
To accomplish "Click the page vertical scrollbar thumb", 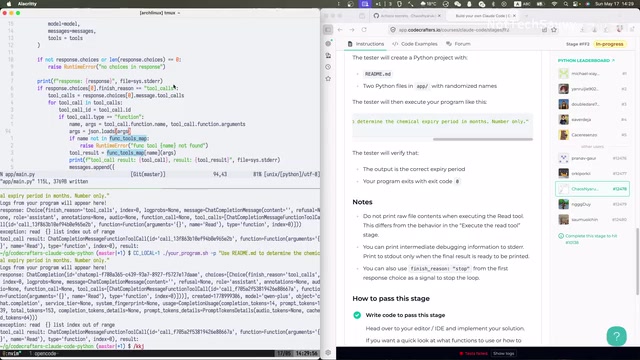I will coord(637,261).
